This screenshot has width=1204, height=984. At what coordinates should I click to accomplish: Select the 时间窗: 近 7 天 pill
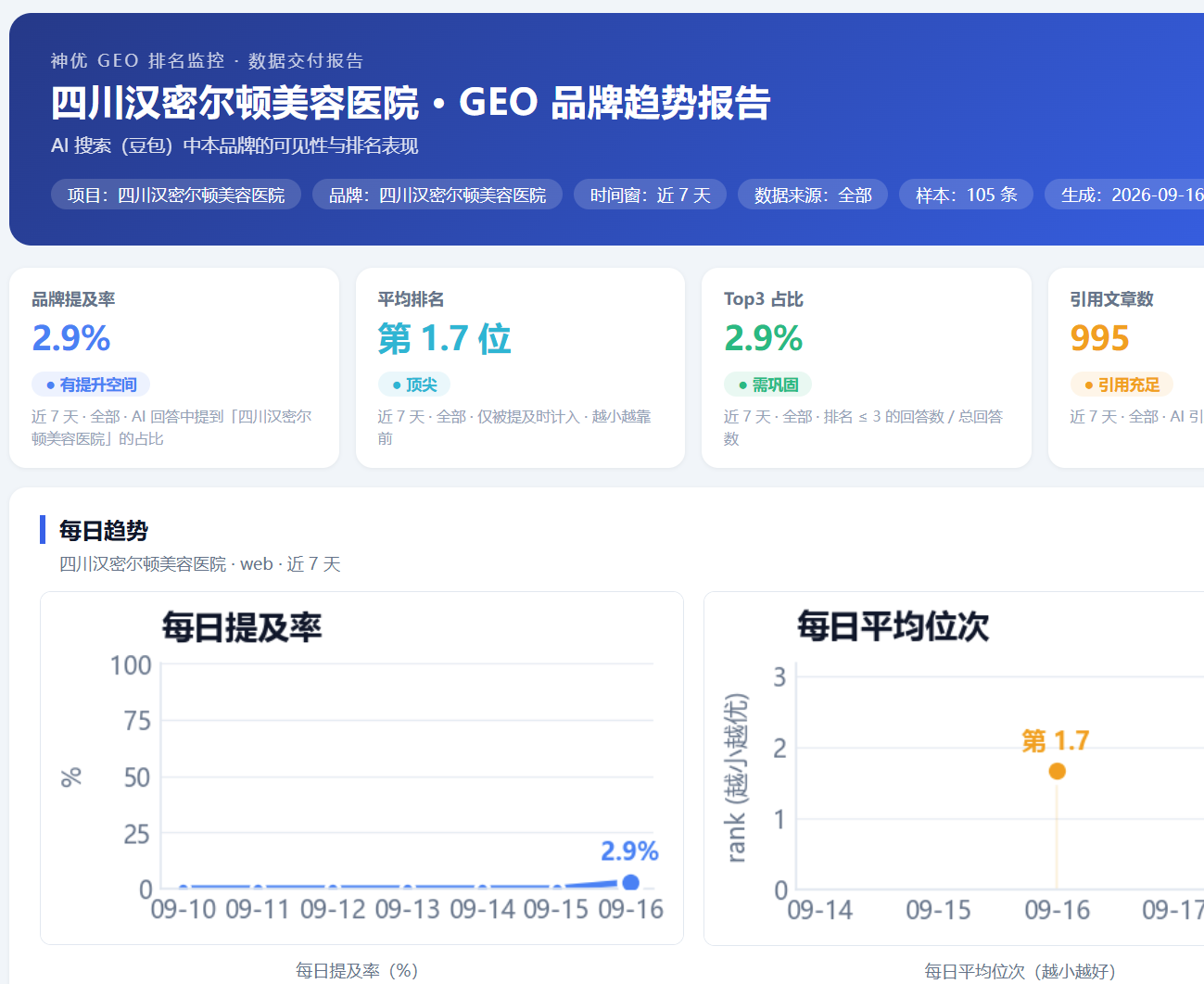pos(650,195)
